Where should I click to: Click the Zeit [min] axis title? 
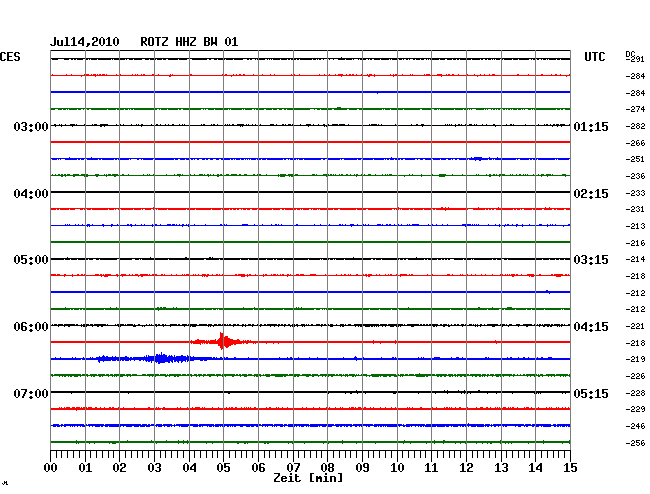pos(308,478)
